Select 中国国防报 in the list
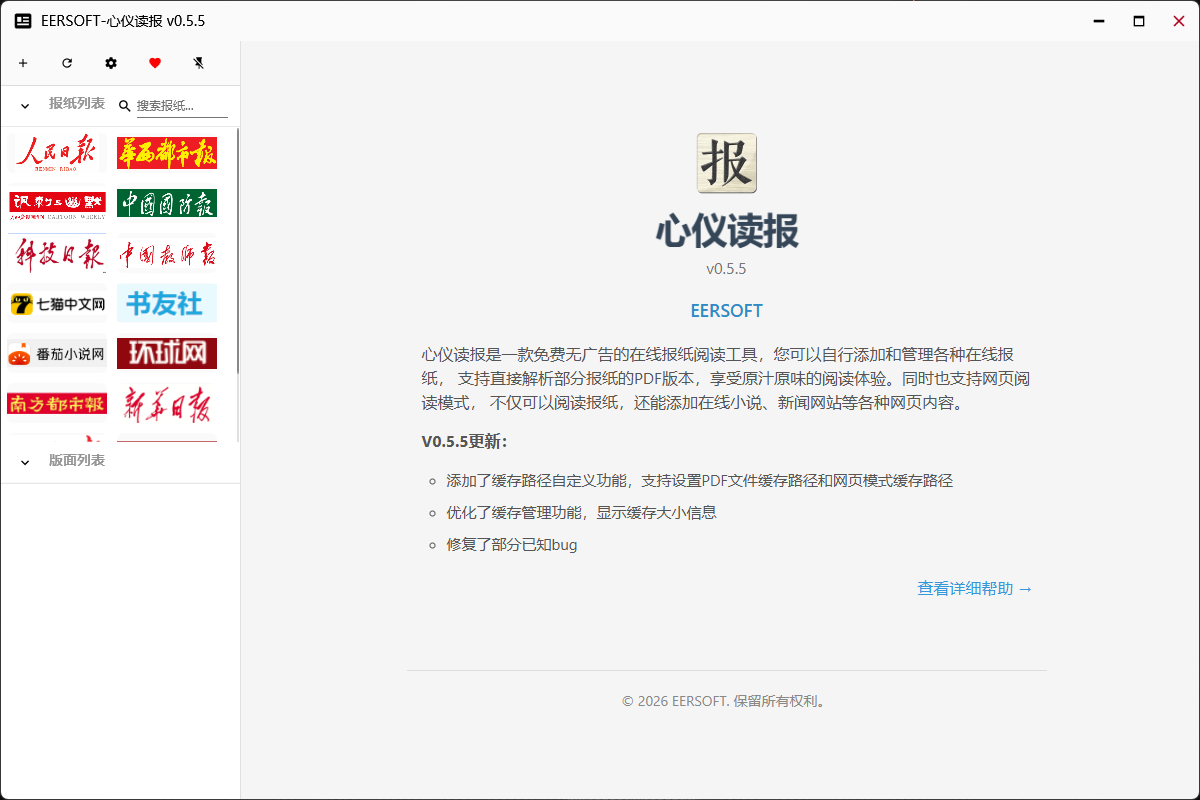Viewport: 1200px width, 800px height. click(166, 203)
